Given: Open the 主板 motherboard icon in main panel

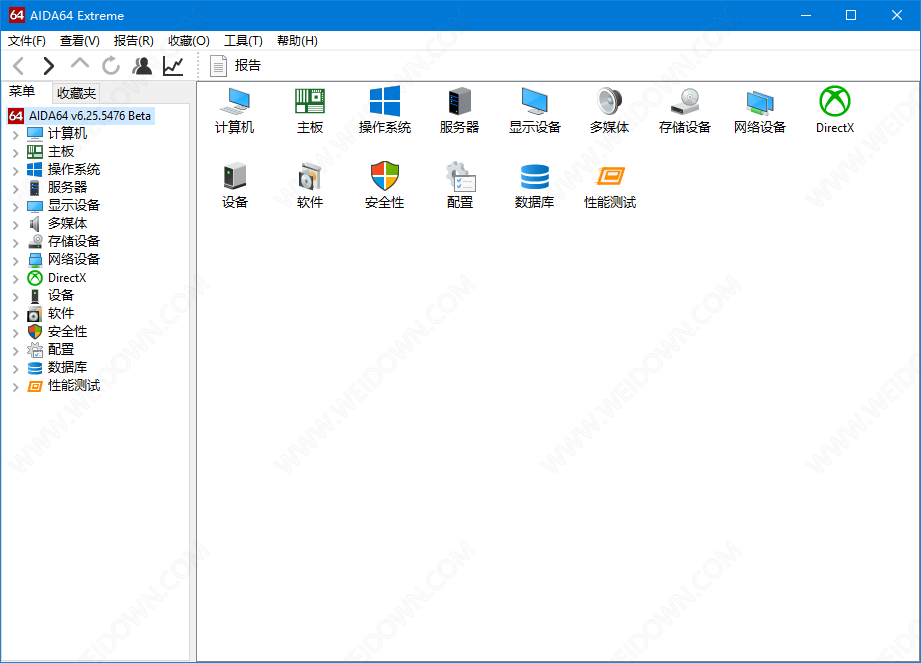Looking at the screenshot, I should (310, 110).
